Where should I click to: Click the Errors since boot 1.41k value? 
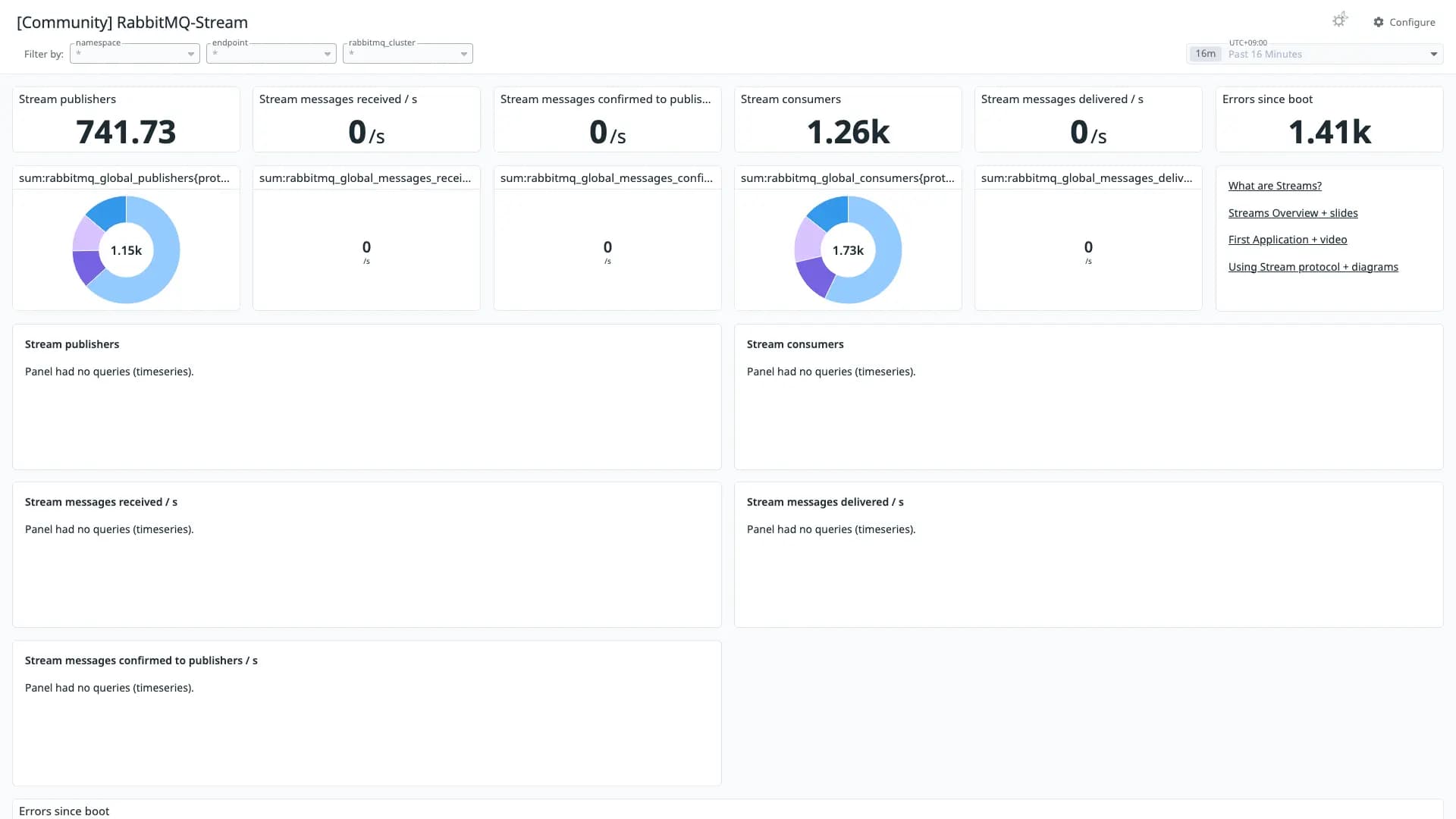click(1329, 132)
